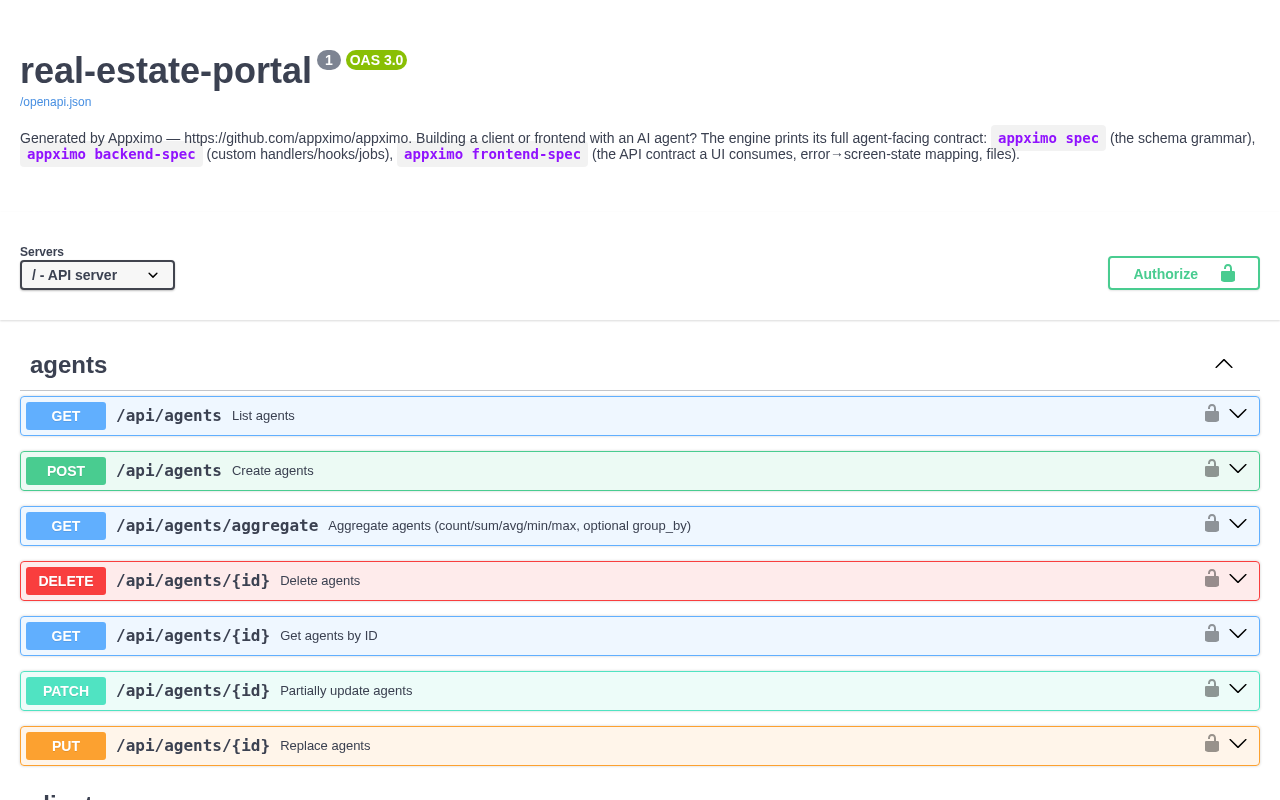Viewport: 1280px width, 800px height.
Task: Click the PUT method badge
Action: pyautogui.click(x=66, y=746)
